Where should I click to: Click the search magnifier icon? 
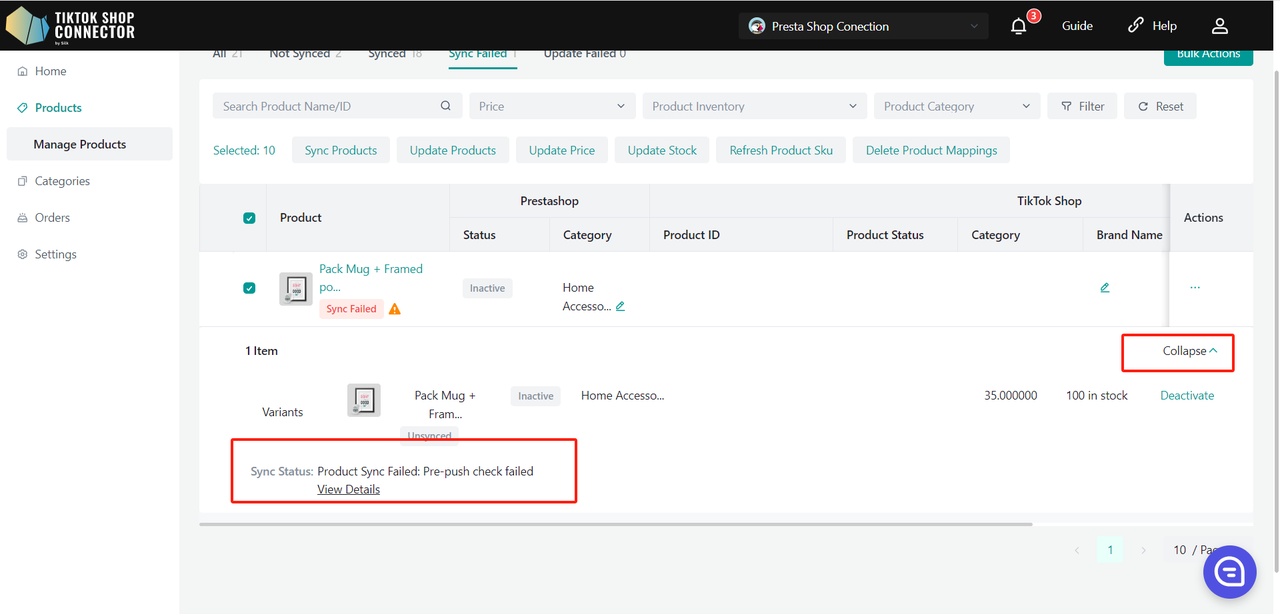coord(446,106)
